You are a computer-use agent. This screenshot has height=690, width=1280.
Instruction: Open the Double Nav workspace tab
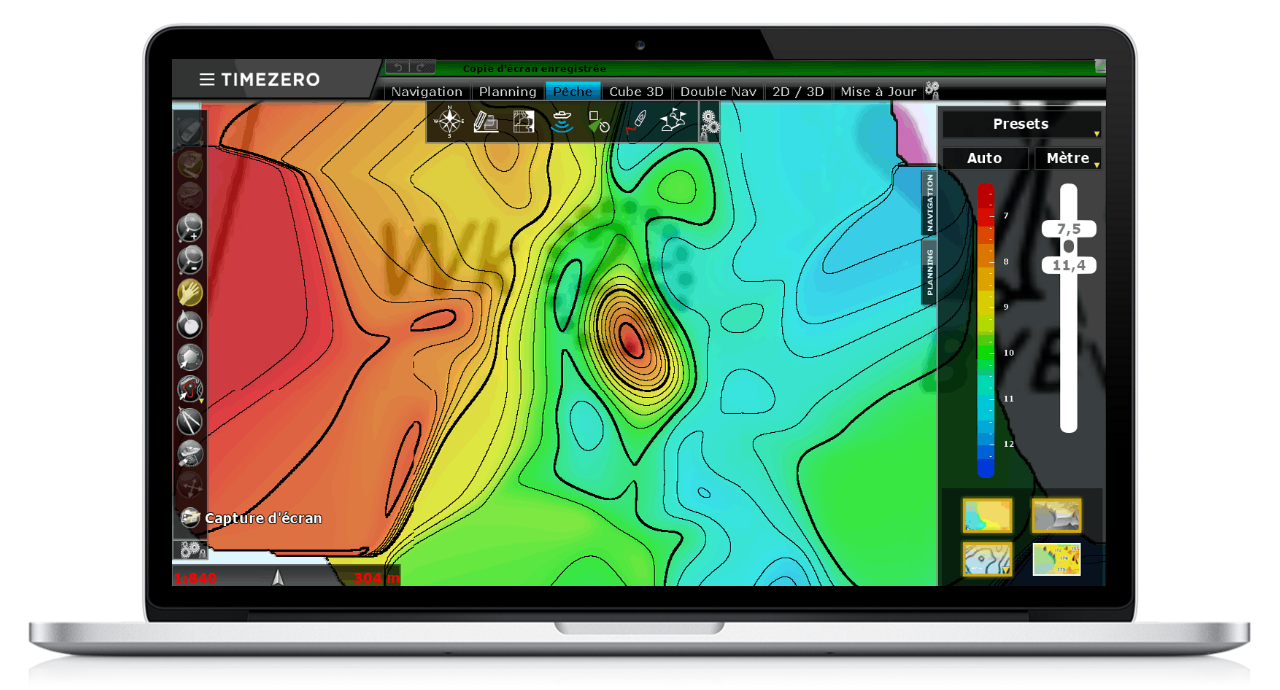pyautogui.click(x=718, y=92)
